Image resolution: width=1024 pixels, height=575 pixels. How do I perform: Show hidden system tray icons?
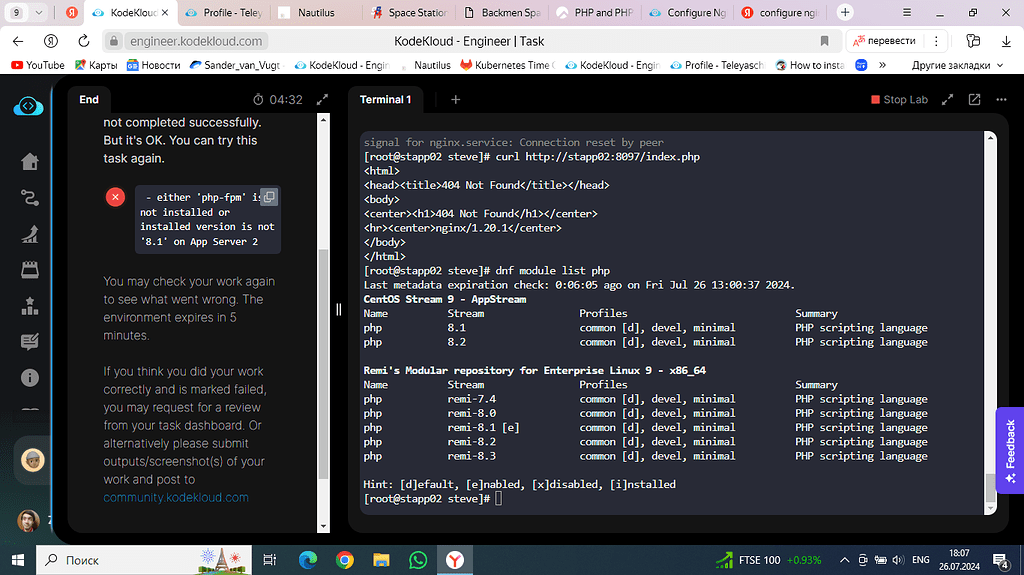click(844, 560)
